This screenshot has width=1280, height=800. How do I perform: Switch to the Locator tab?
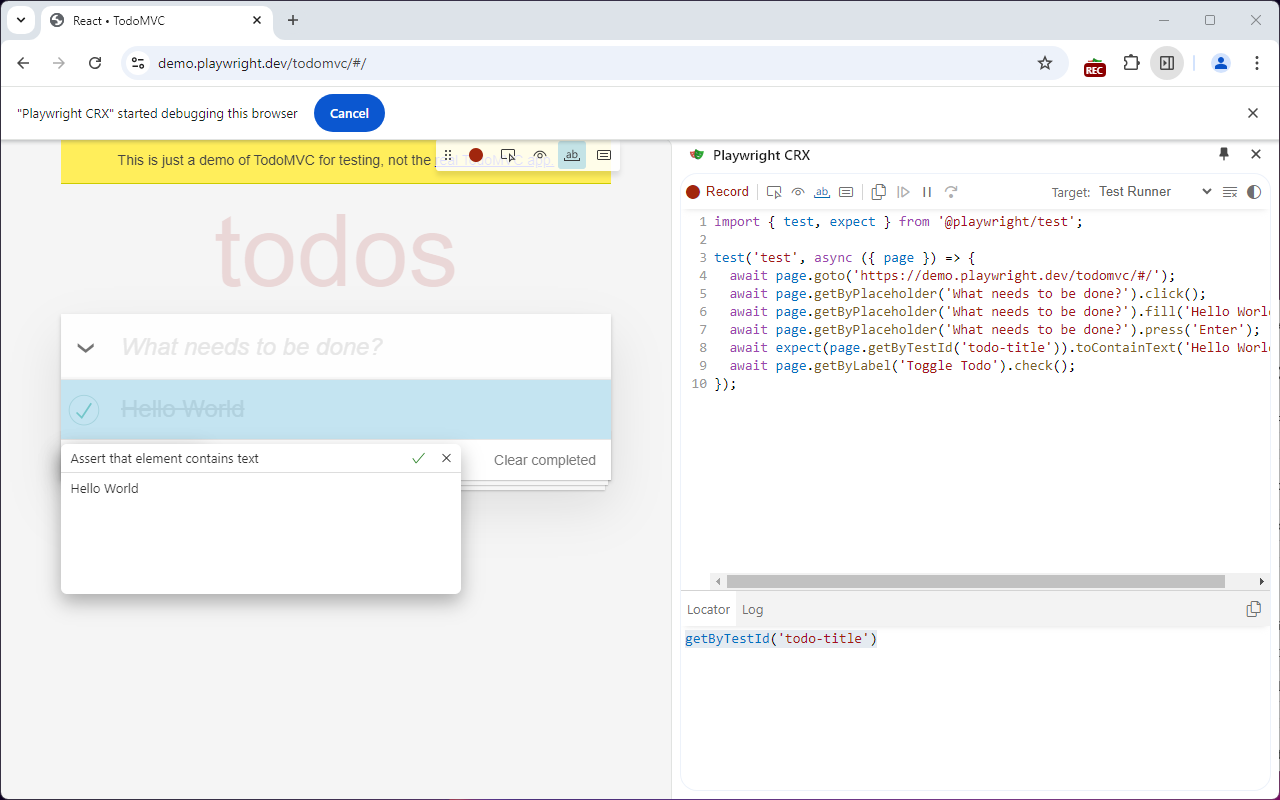[708, 610]
